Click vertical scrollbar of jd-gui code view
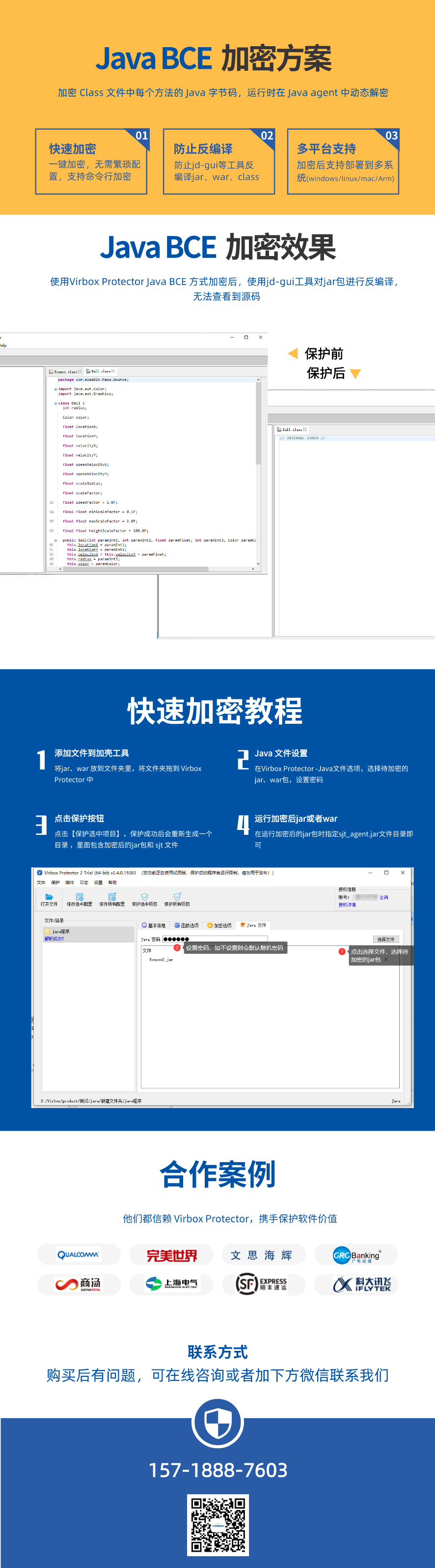435x1568 pixels. point(258,424)
